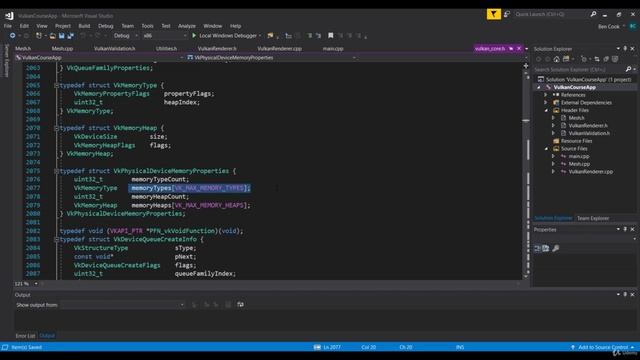This screenshot has width=640, height=360.
Task: Click the Find Message in Code output icon
Action: coord(194,304)
